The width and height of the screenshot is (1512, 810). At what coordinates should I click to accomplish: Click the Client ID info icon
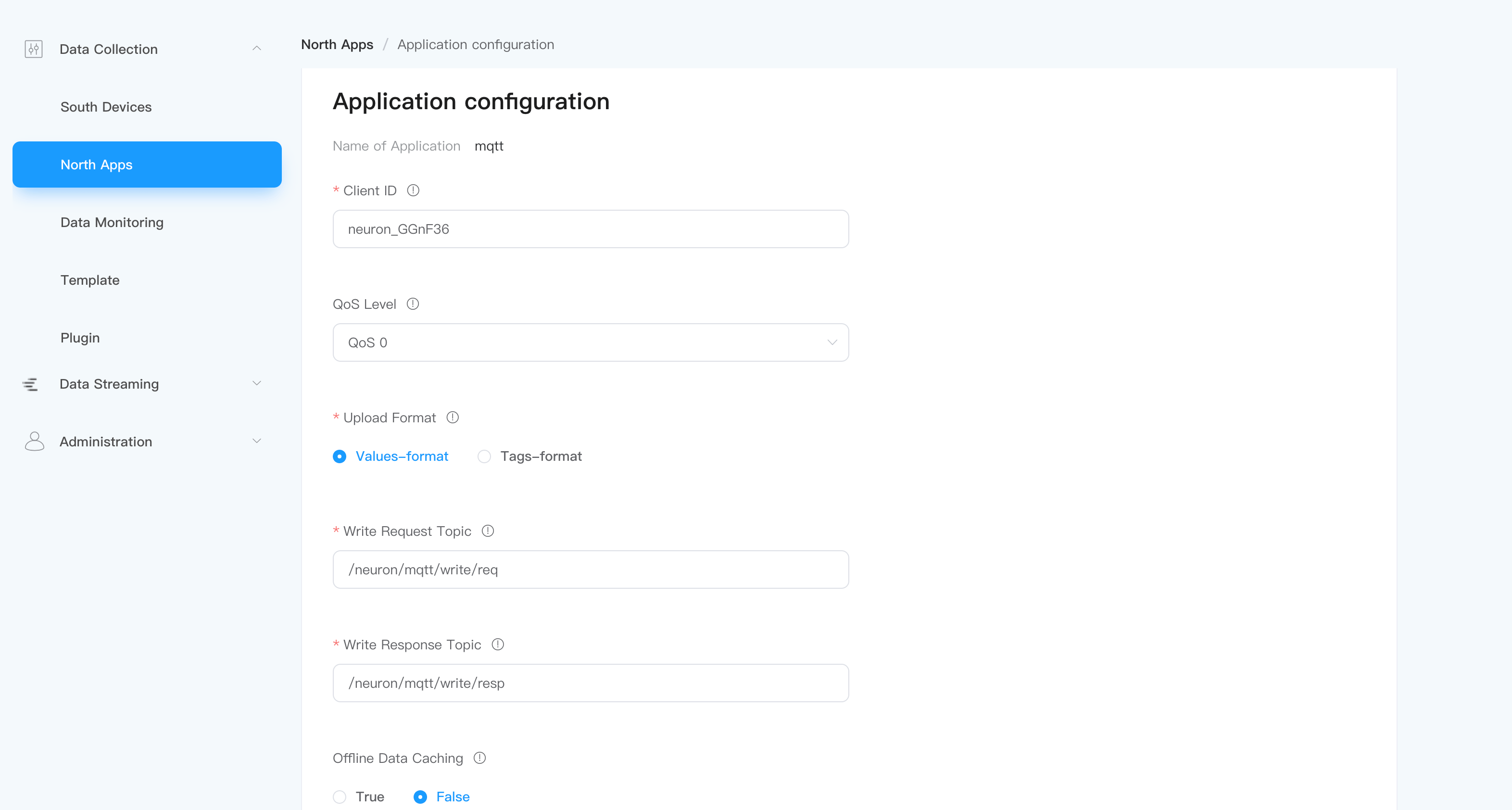tap(413, 190)
